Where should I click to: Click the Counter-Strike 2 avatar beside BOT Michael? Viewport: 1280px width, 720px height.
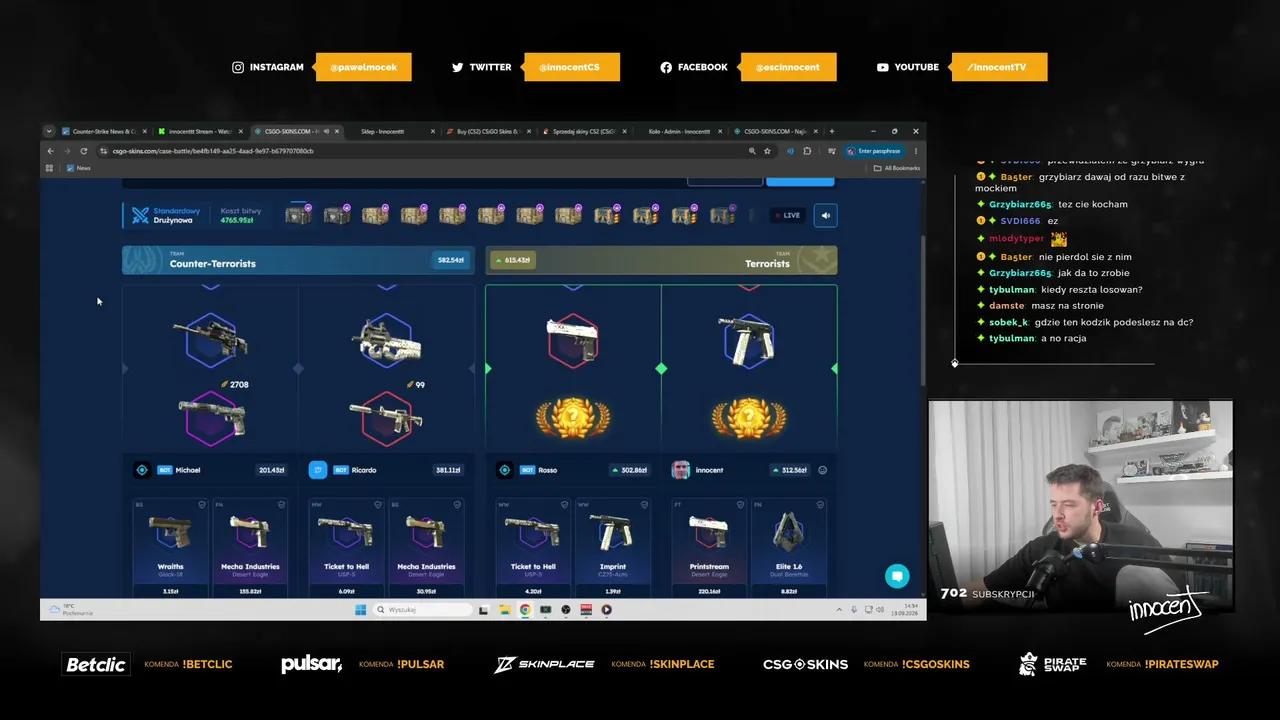pos(142,470)
